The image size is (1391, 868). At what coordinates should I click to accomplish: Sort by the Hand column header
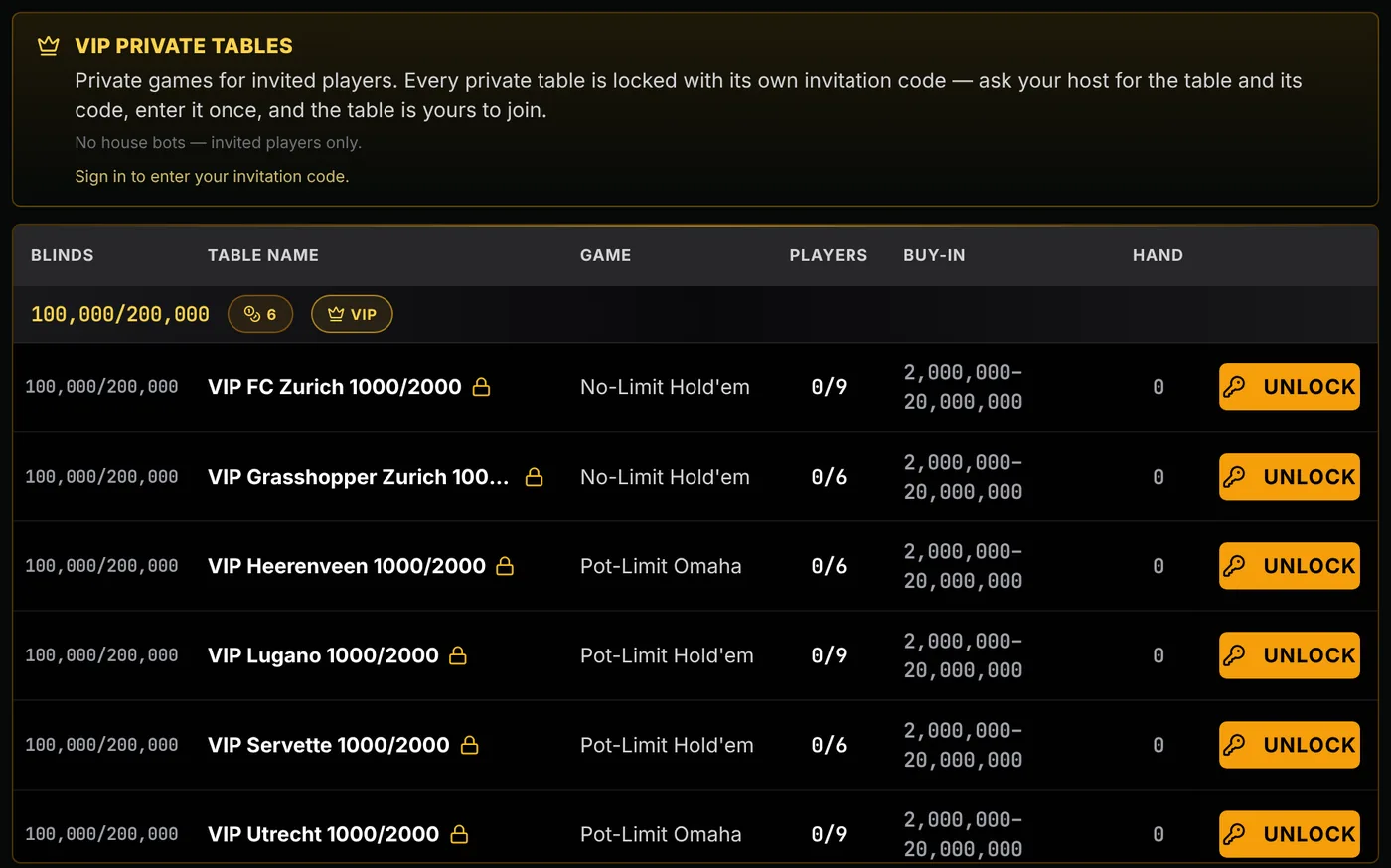click(x=1158, y=255)
